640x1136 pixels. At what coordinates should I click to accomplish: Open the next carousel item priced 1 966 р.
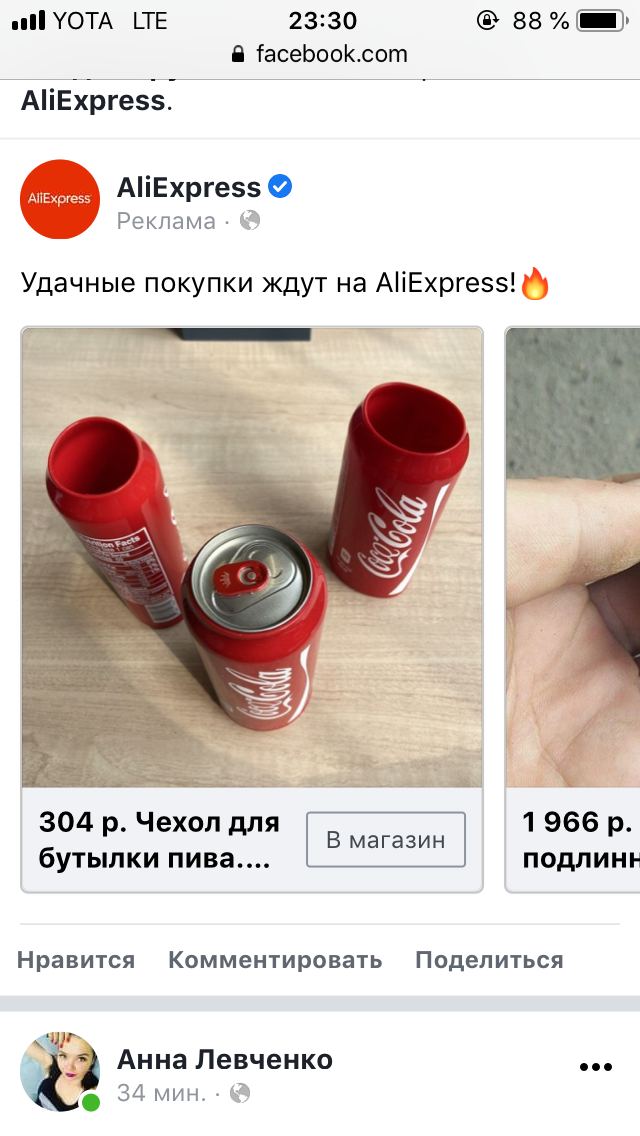point(573,610)
